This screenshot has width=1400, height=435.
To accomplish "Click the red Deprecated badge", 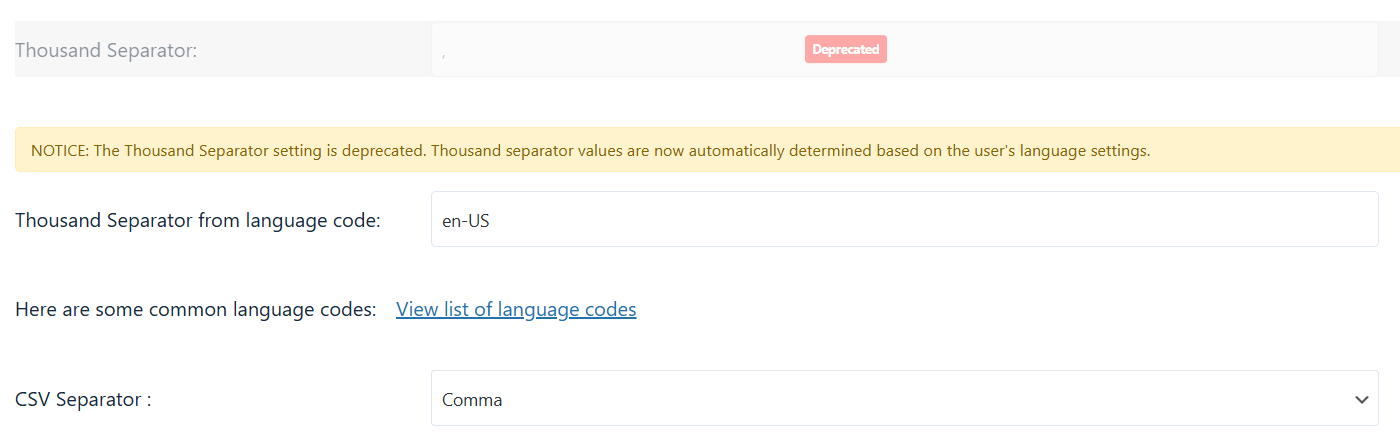I will [845, 49].
